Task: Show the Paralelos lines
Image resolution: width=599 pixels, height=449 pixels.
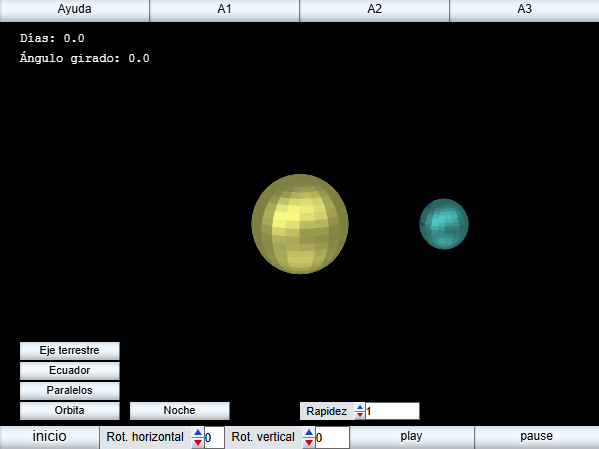Action: point(70,391)
